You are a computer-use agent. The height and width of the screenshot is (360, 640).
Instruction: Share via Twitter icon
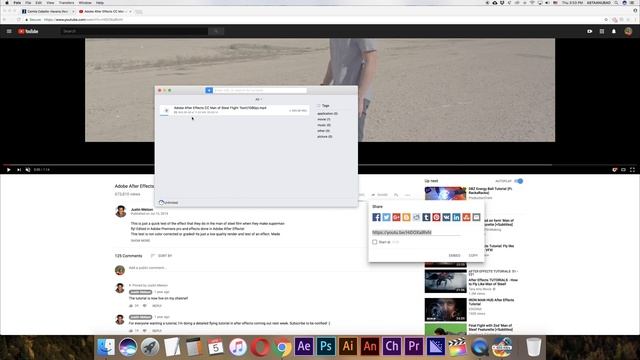point(386,217)
